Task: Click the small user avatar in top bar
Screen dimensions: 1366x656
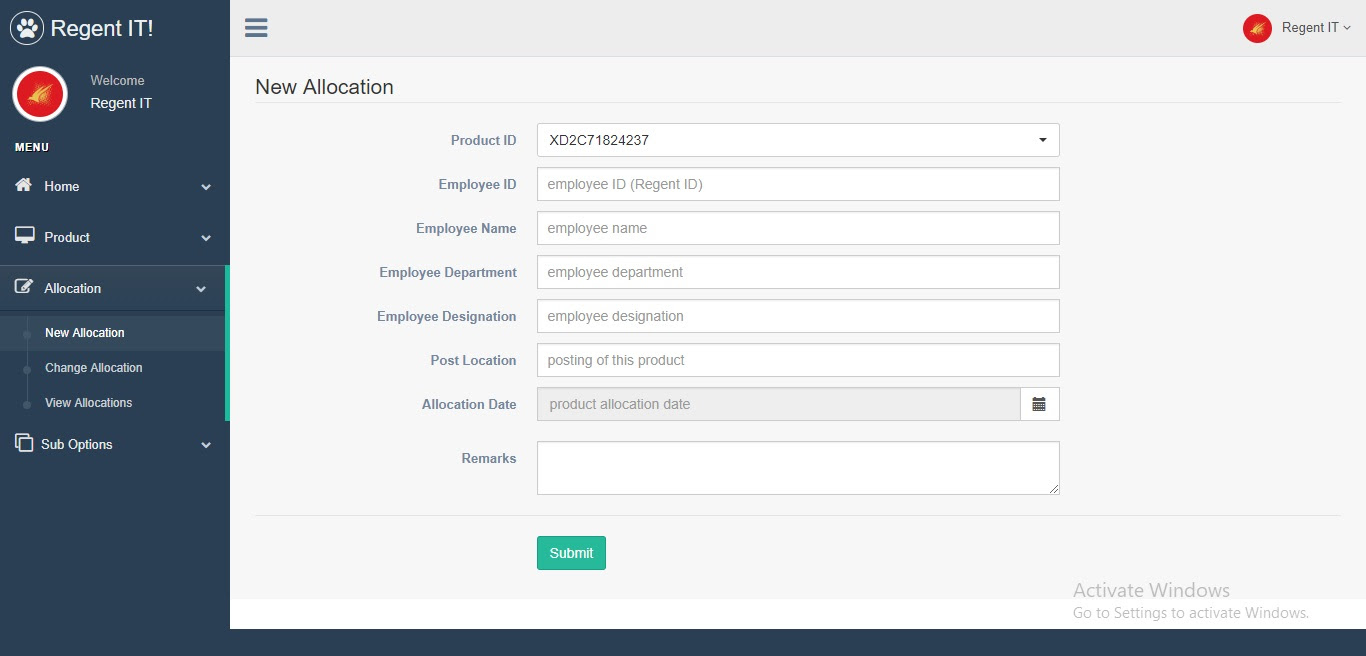Action: pos(1257,28)
